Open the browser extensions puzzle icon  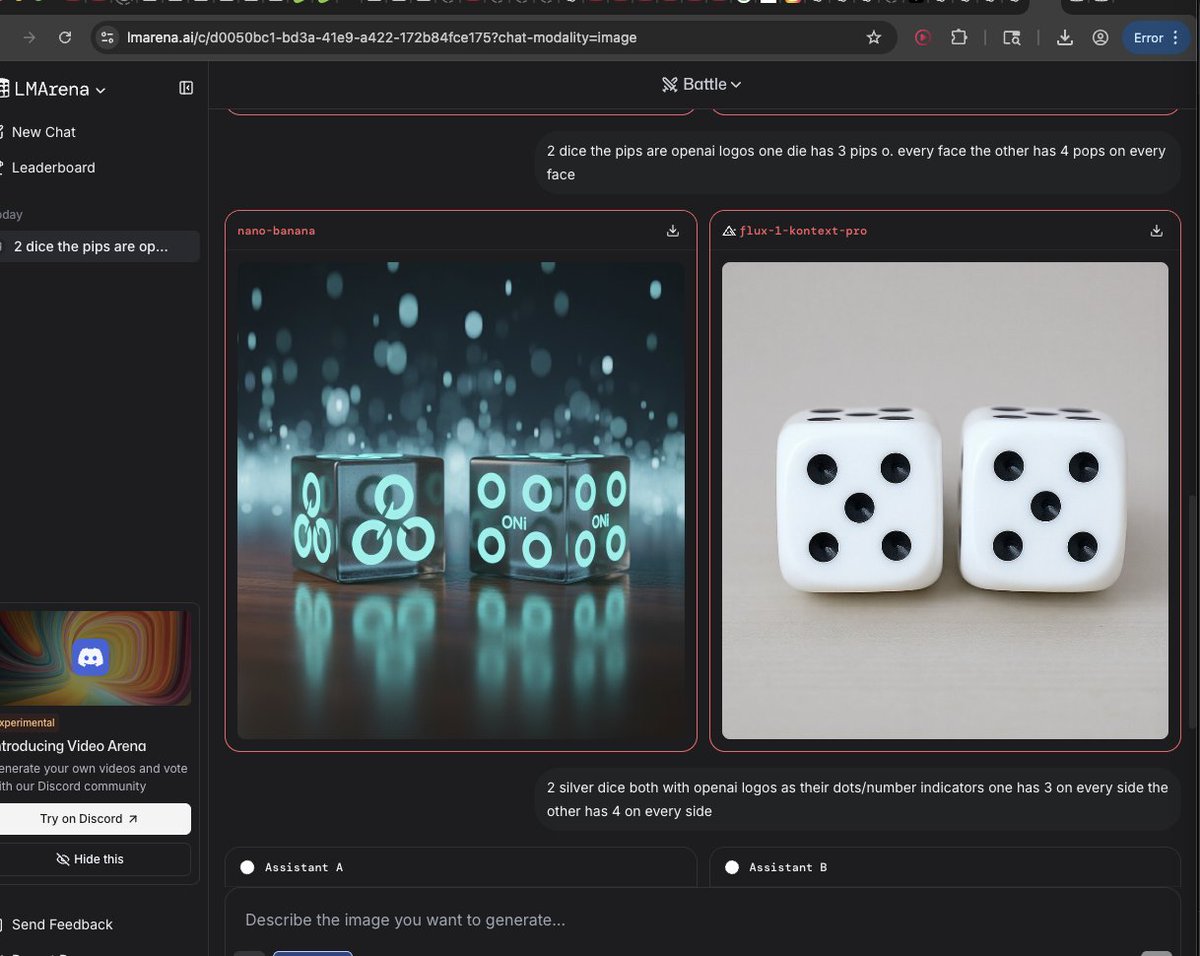coord(958,37)
